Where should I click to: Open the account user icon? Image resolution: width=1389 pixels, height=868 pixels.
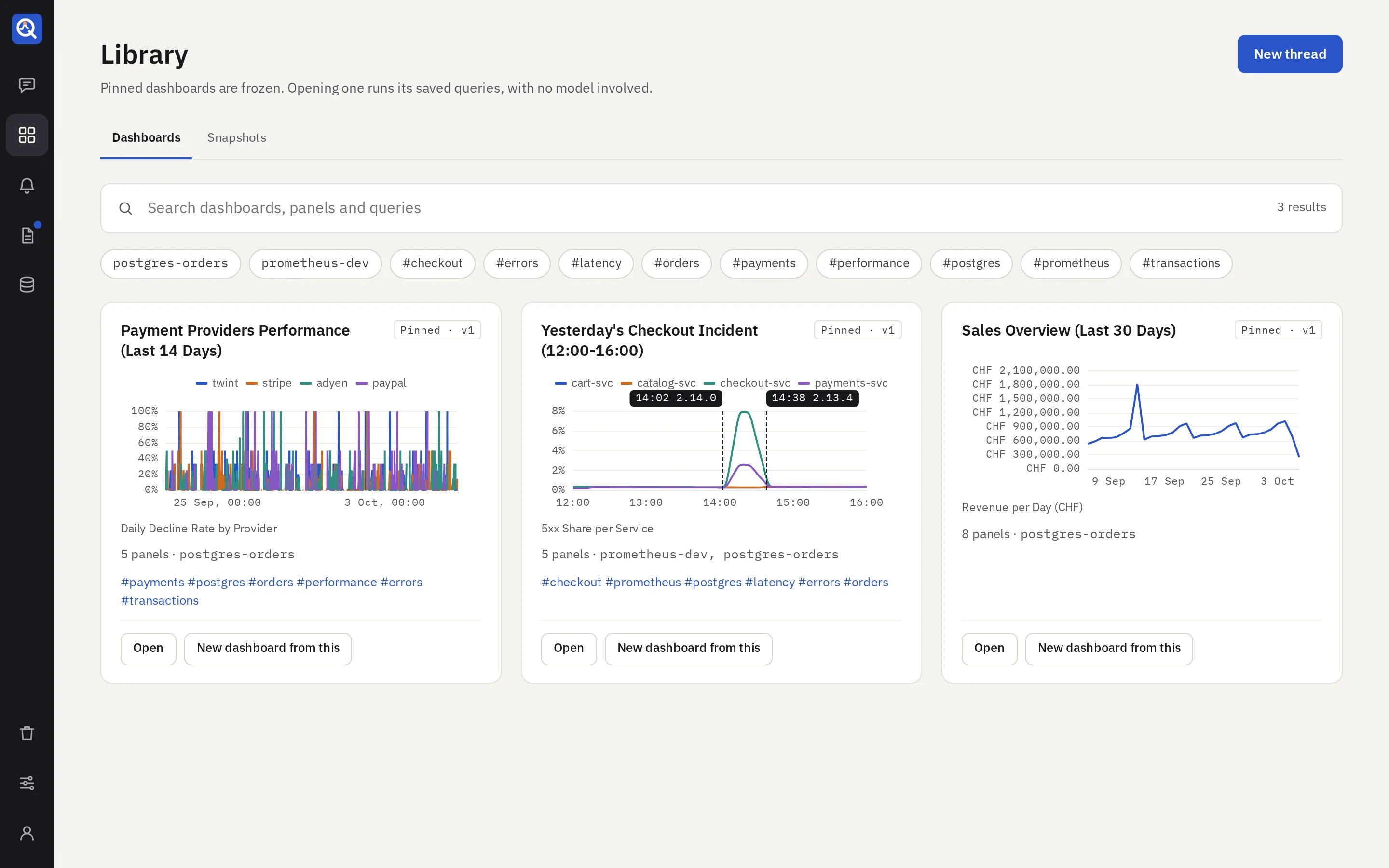(x=27, y=833)
